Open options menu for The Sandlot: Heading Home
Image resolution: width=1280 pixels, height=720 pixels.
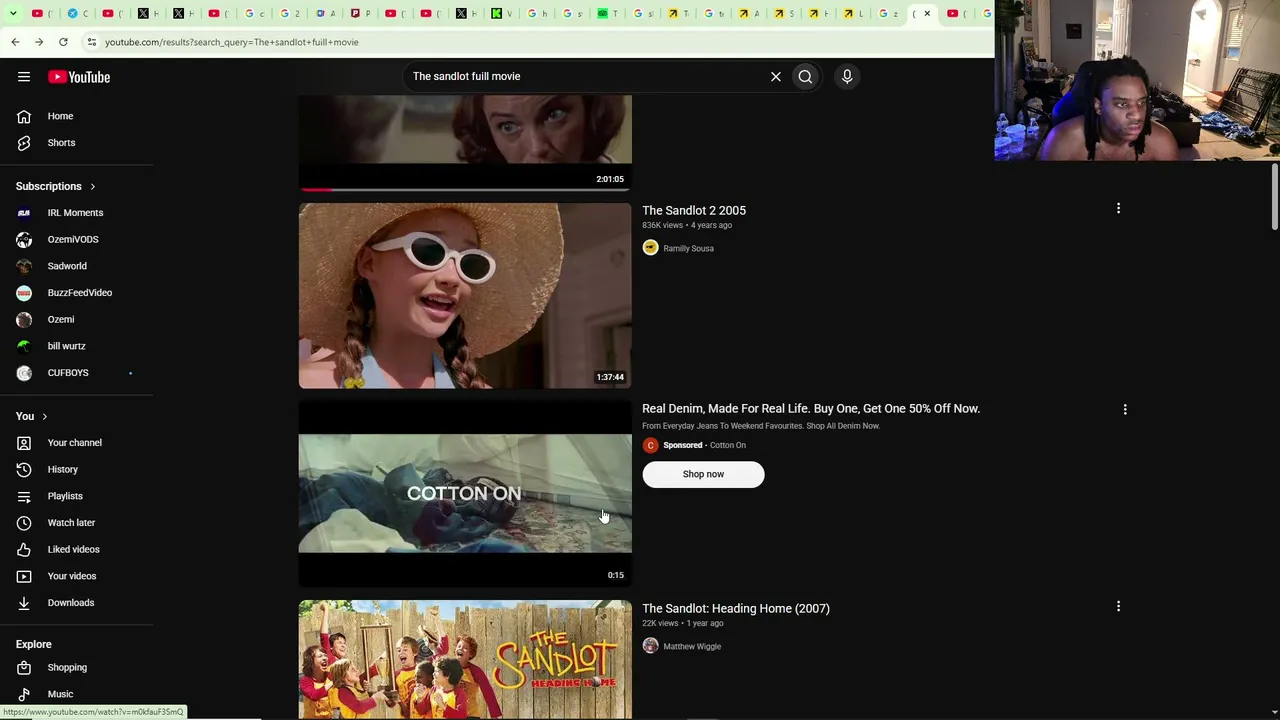coord(1118,607)
